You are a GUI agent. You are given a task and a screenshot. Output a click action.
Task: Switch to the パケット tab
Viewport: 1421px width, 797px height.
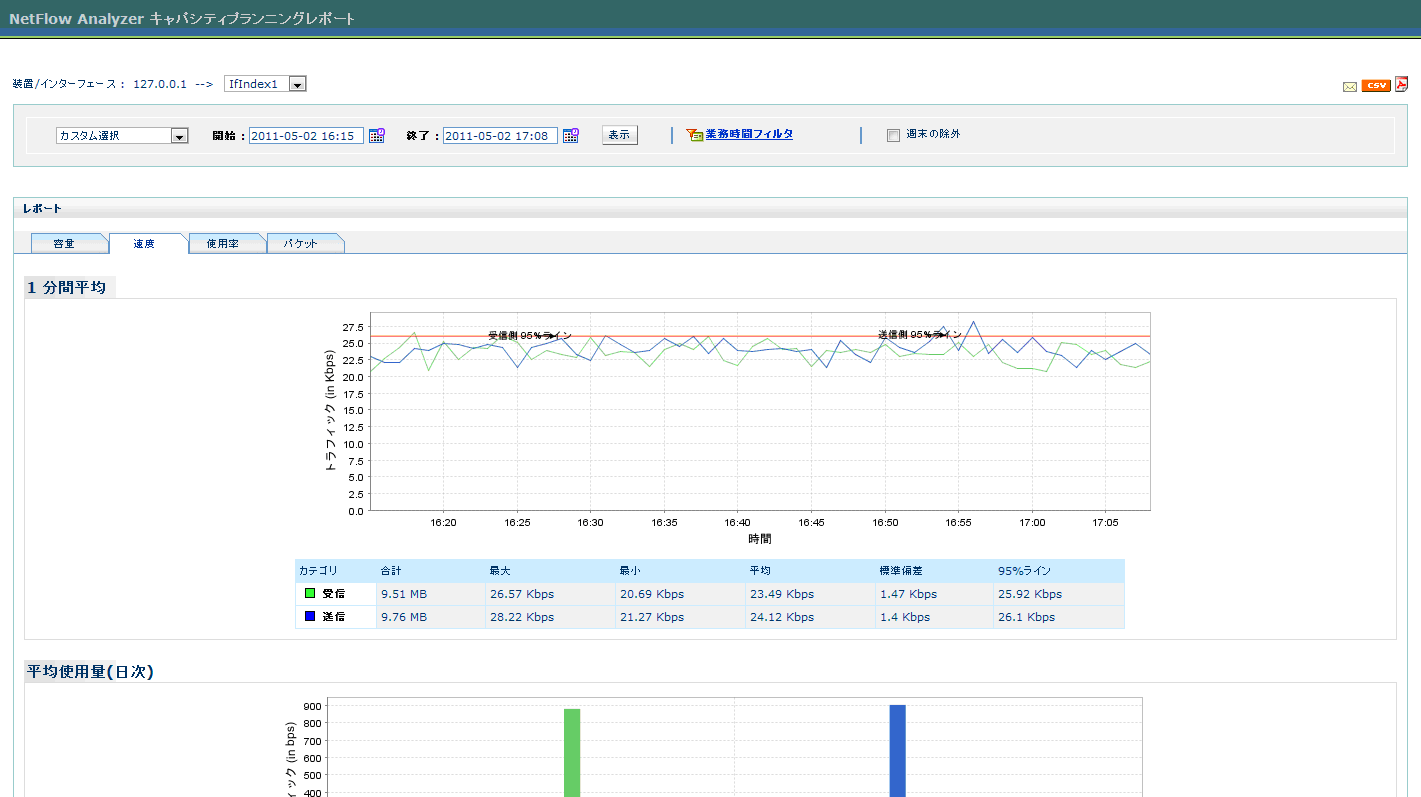click(x=301, y=243)
